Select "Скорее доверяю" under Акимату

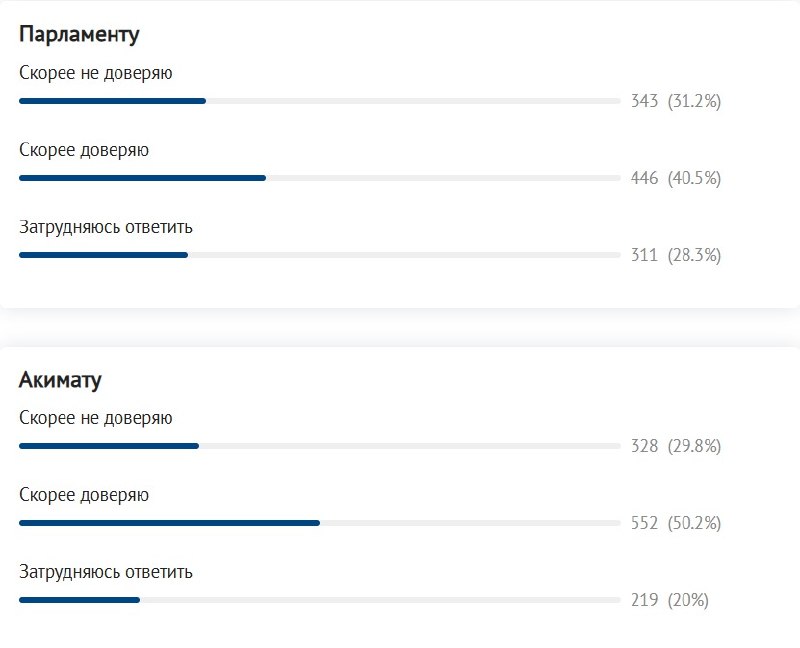[x=84, y=495]
